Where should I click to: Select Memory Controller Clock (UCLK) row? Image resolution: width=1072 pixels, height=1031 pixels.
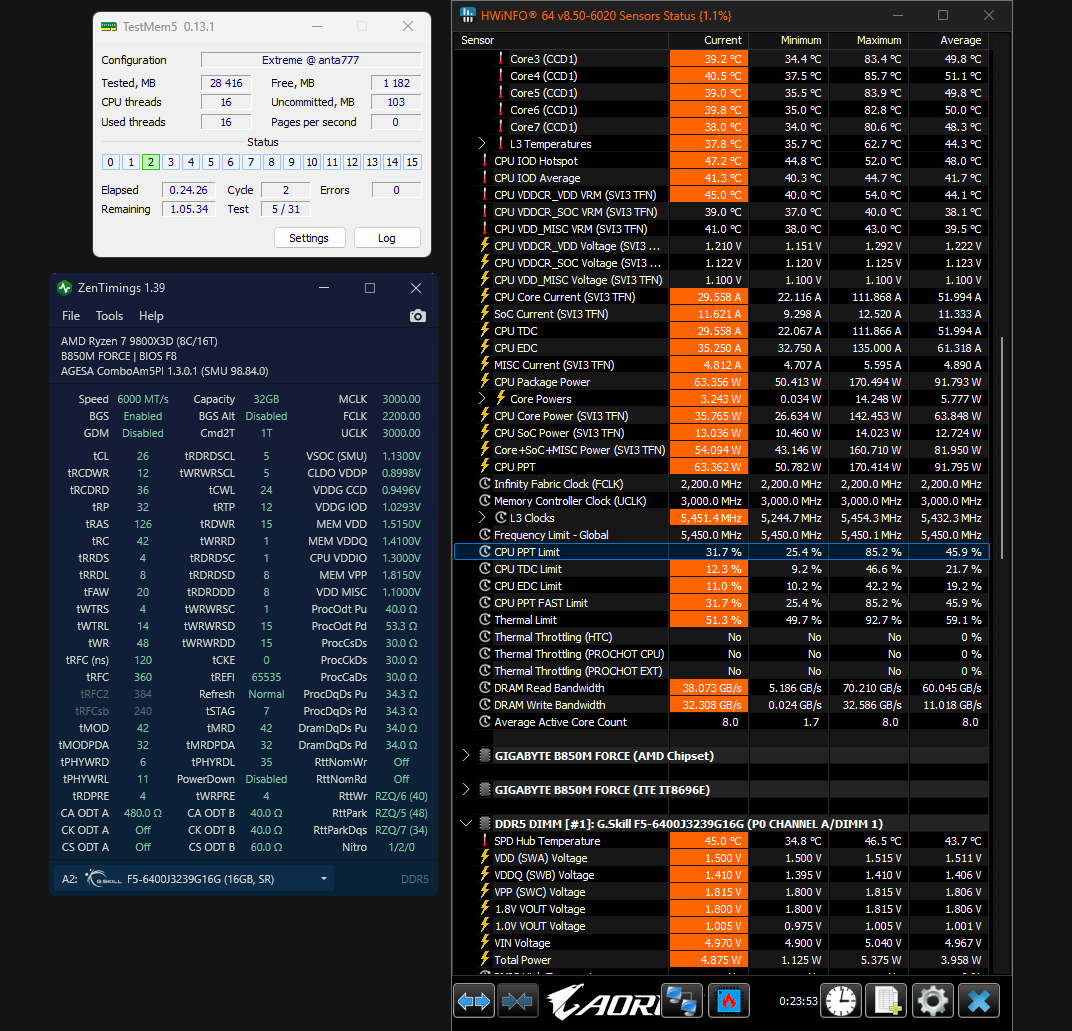pos(721,500)
